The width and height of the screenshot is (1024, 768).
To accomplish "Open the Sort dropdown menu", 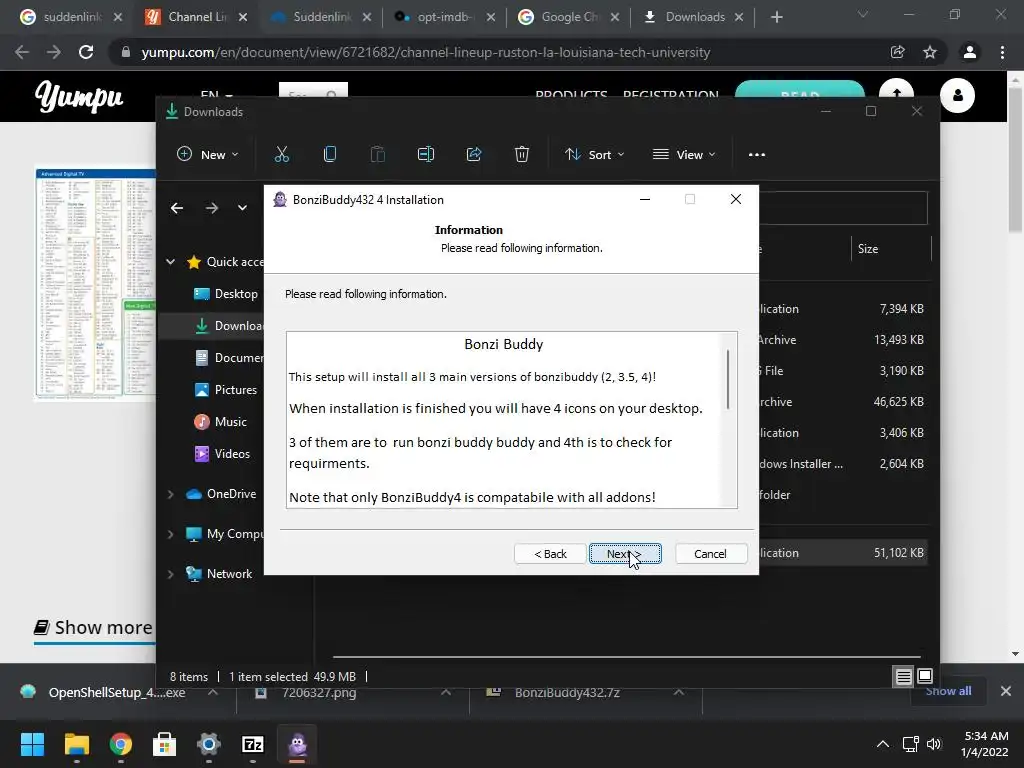I will [x=595, y=154].
